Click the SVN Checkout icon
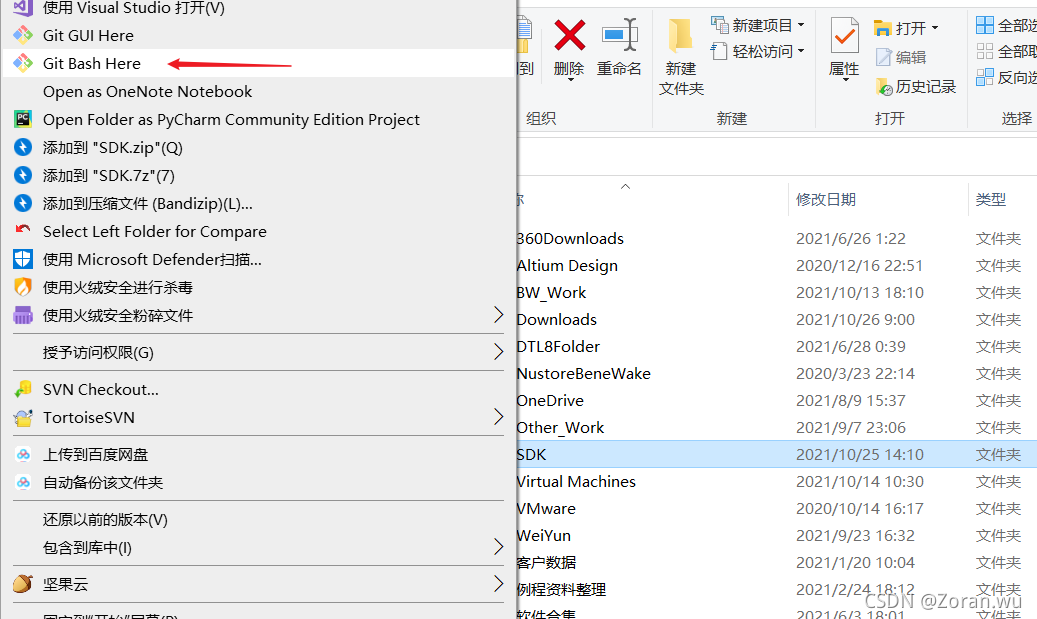Image resolution: width=1037 pixels, height=619 pixels. [x=23, y=389]
